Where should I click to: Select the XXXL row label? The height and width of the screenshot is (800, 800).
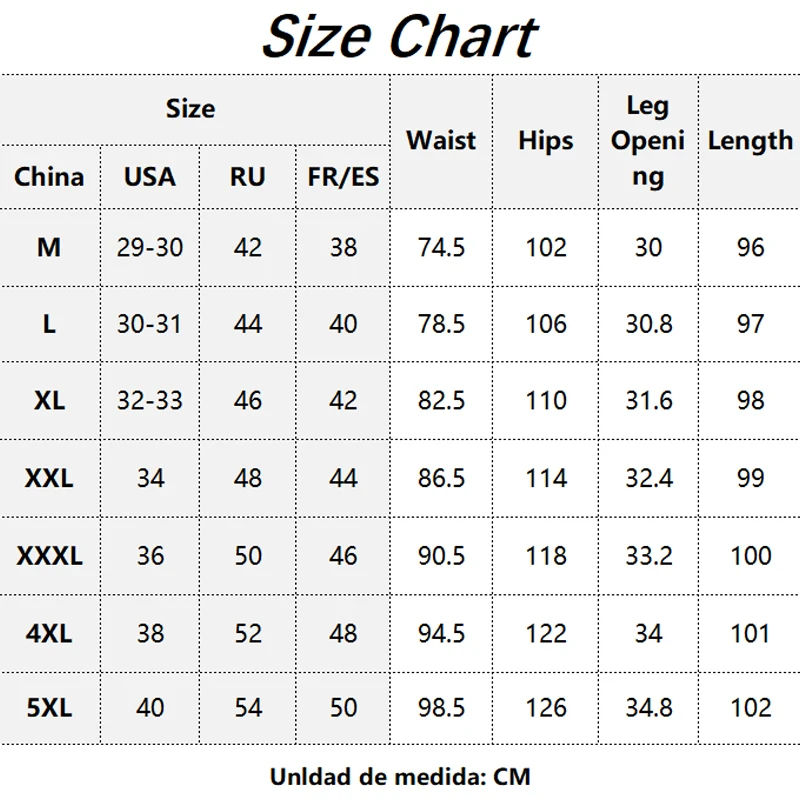pos(49,556)
